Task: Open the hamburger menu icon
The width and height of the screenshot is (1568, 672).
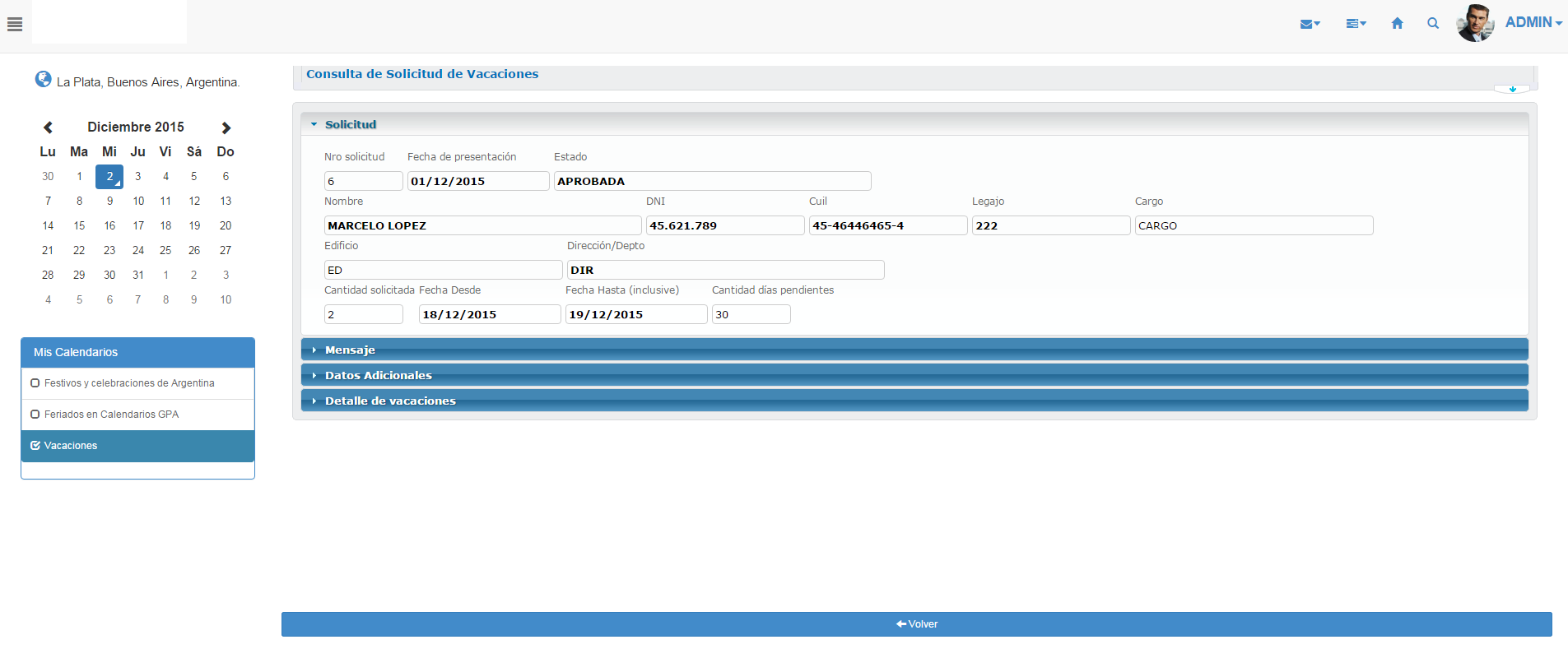Action: [x=15, y=24]
